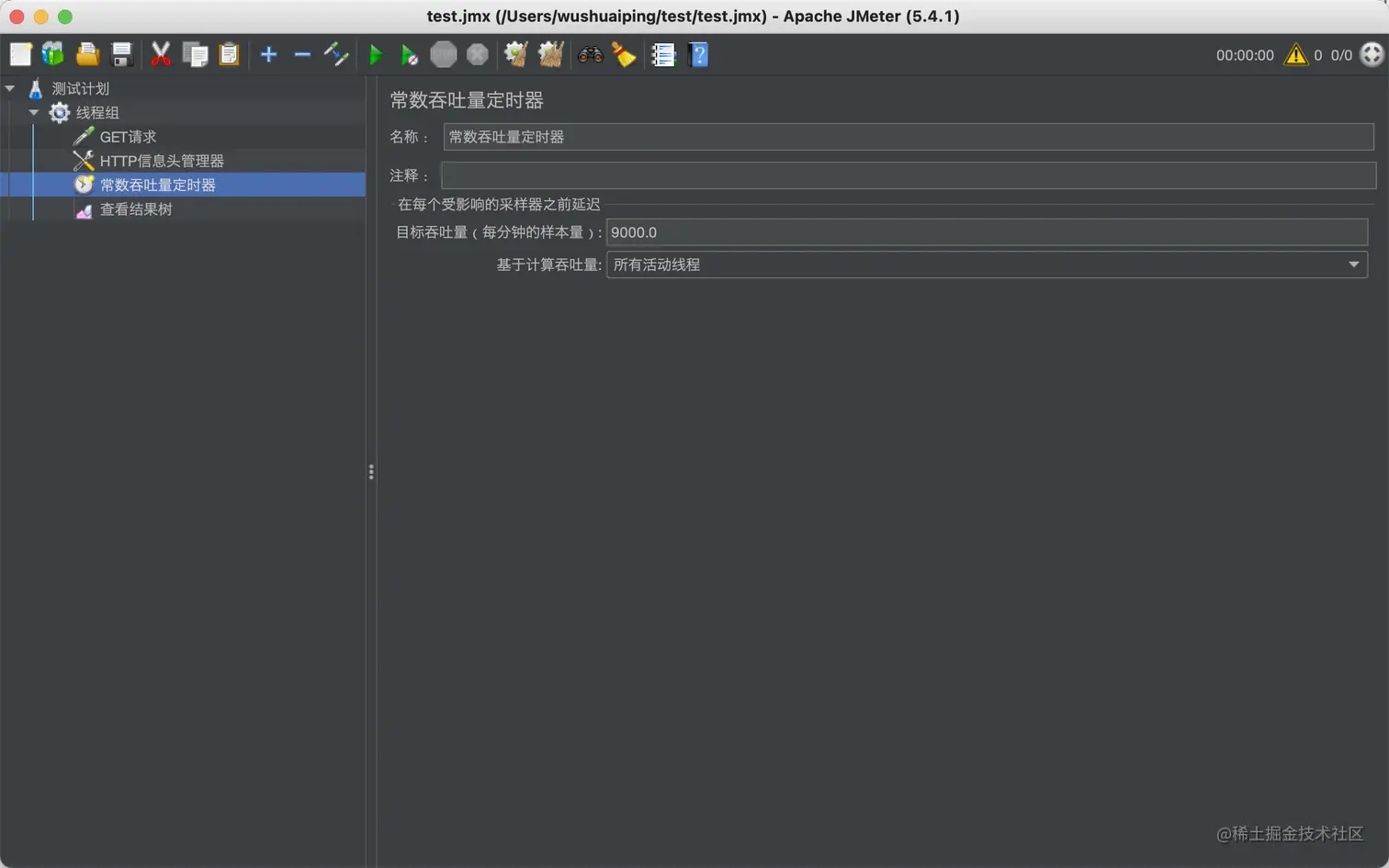Click the New test plan icon
The height and width of the screenshot is (868, 1389).
pos(20,55)
